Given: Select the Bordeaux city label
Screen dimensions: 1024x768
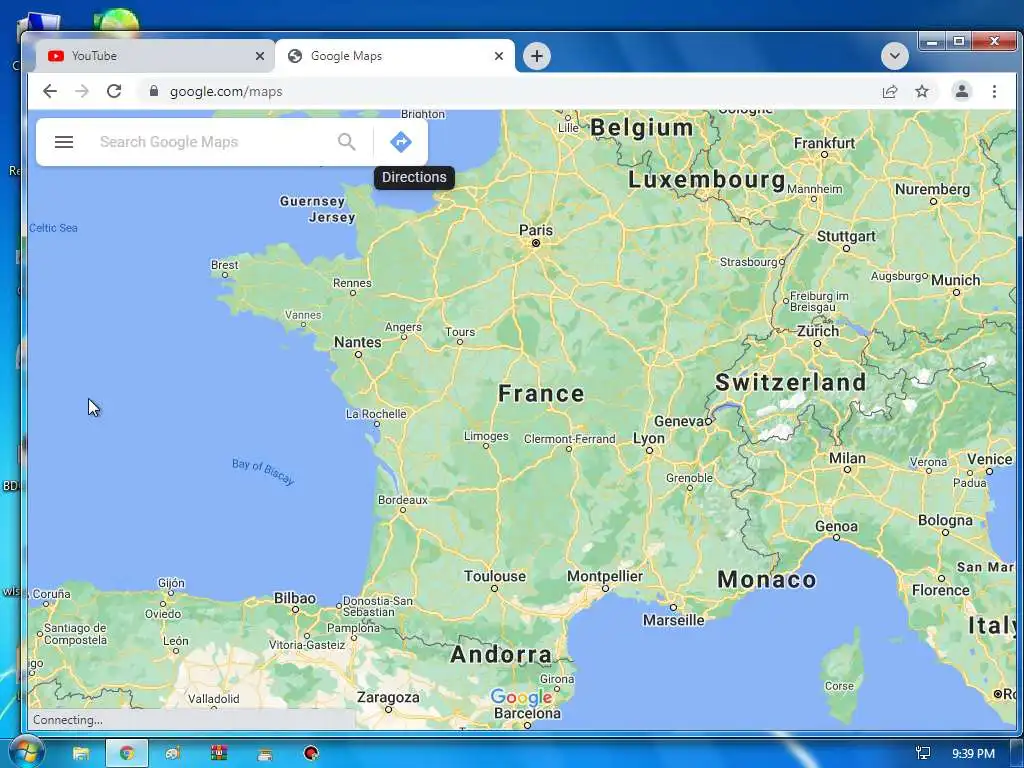Looking at the screenshot, I should click(403, 500).
